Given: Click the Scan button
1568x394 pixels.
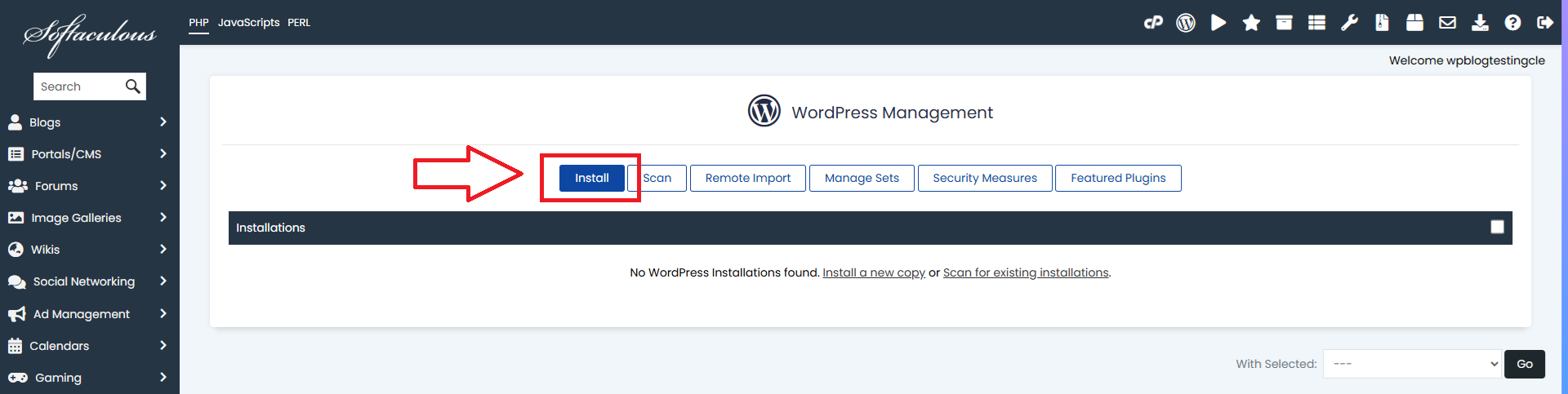Looking at the screenshot, I should (657, 178).
